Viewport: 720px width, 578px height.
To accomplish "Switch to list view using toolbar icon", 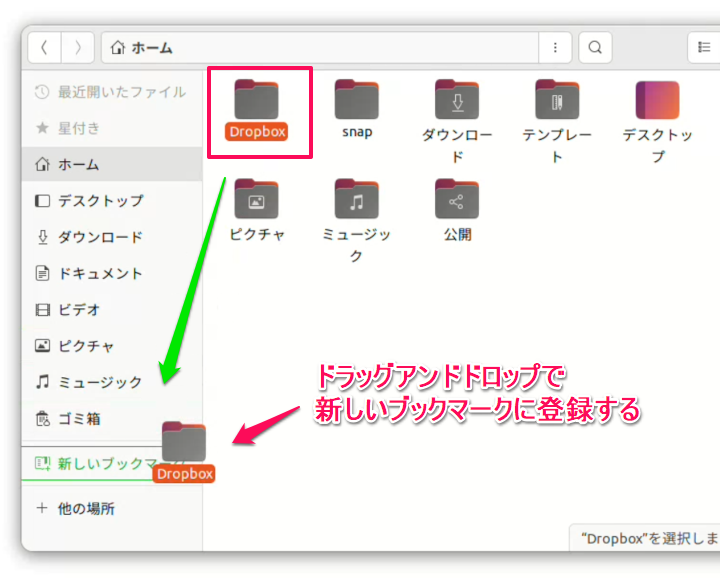I will [x=704, y=47].
